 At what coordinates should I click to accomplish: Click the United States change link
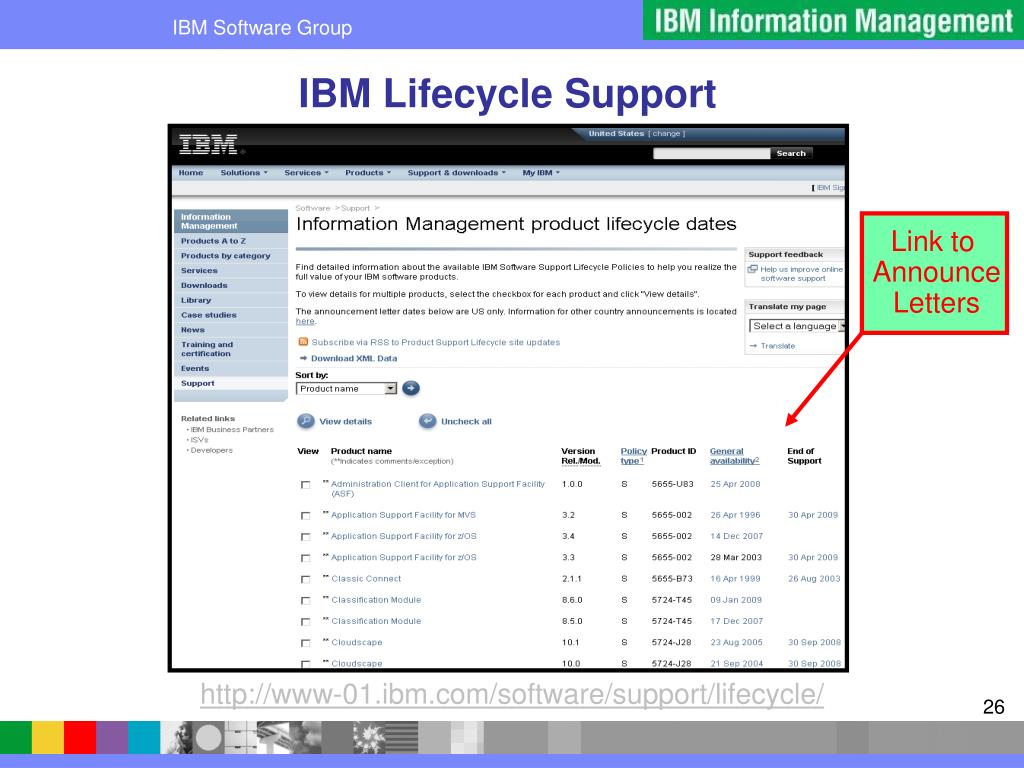tap(666, 134)
